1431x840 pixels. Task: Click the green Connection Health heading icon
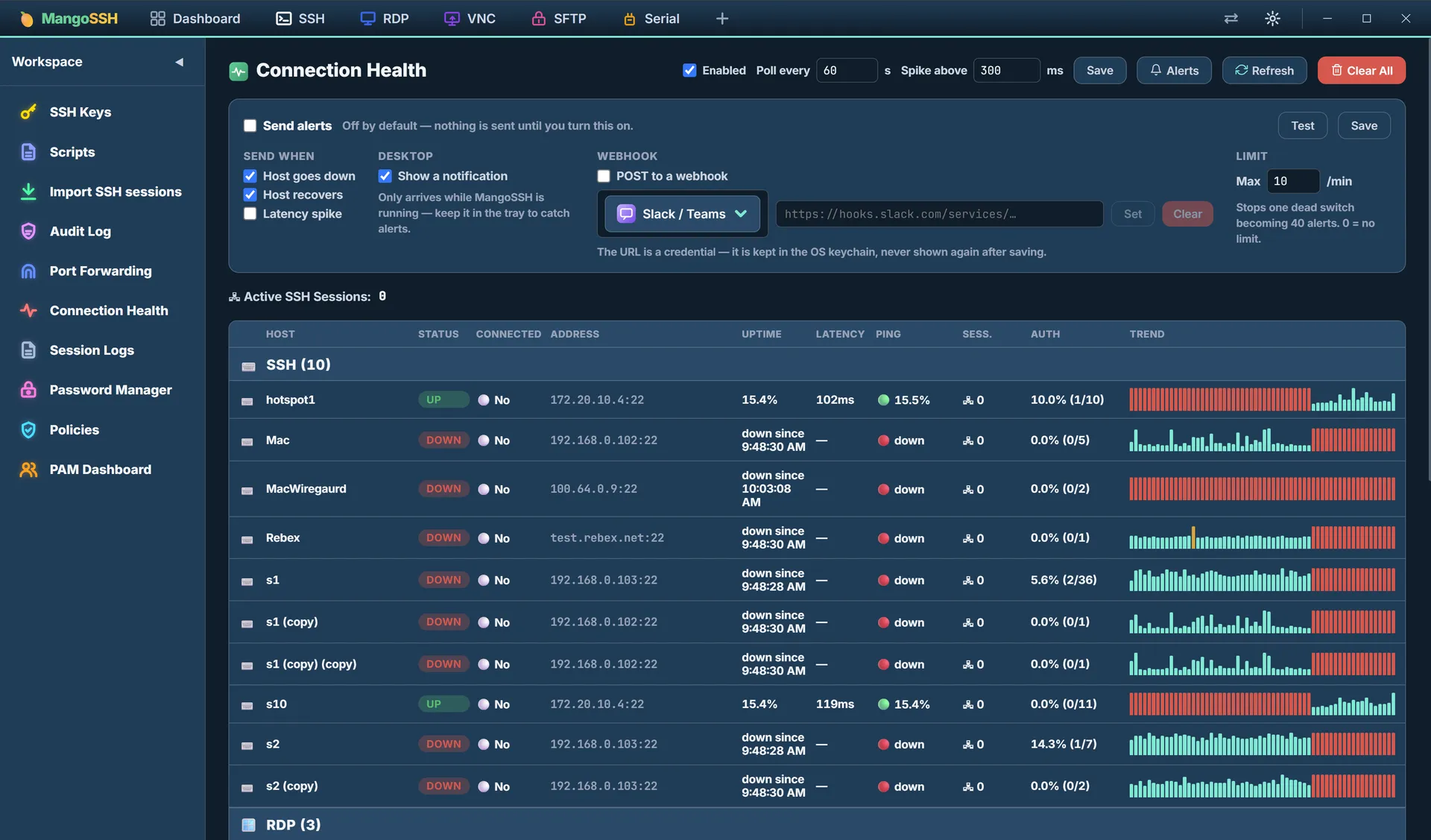coord(238,72)
